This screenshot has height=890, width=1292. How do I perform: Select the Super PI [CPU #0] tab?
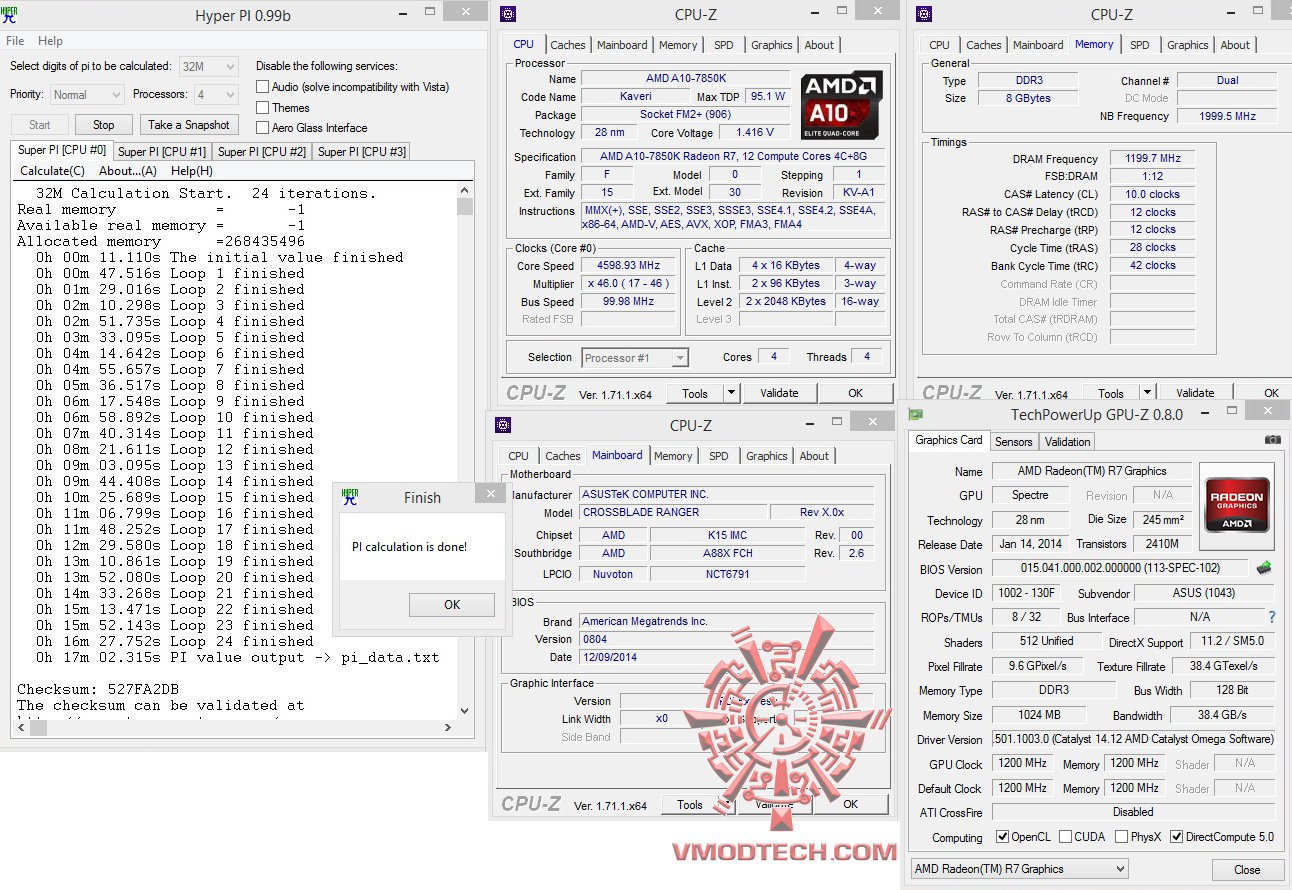pos(62,150)
